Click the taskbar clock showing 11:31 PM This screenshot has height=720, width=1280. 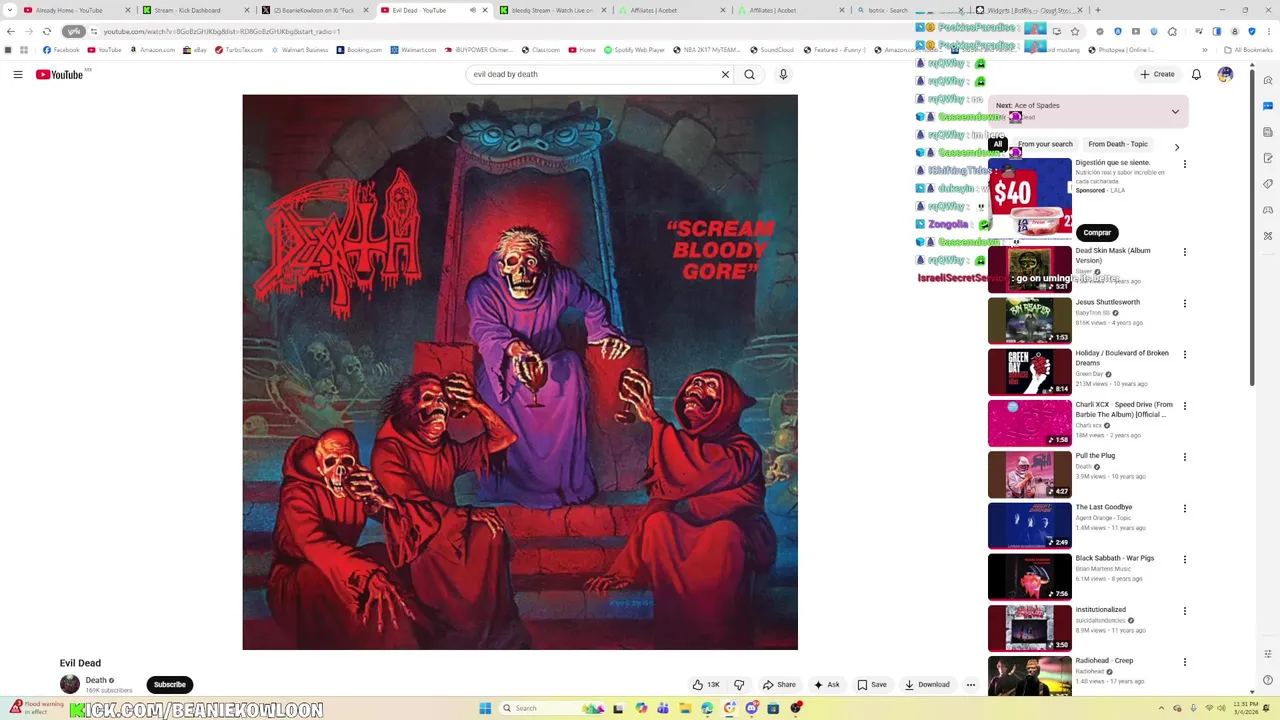coord(1246,708)
